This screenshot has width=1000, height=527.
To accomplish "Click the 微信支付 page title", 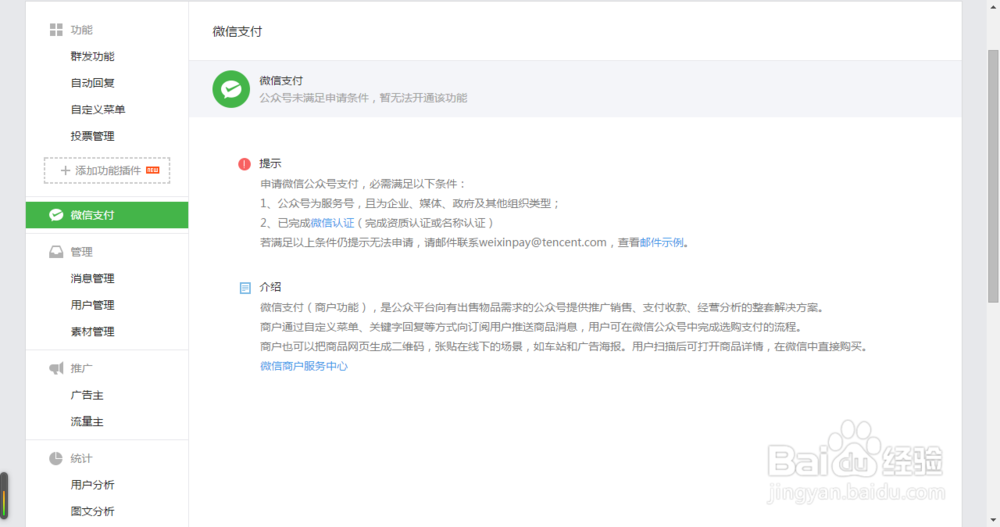I will [237, 31].
